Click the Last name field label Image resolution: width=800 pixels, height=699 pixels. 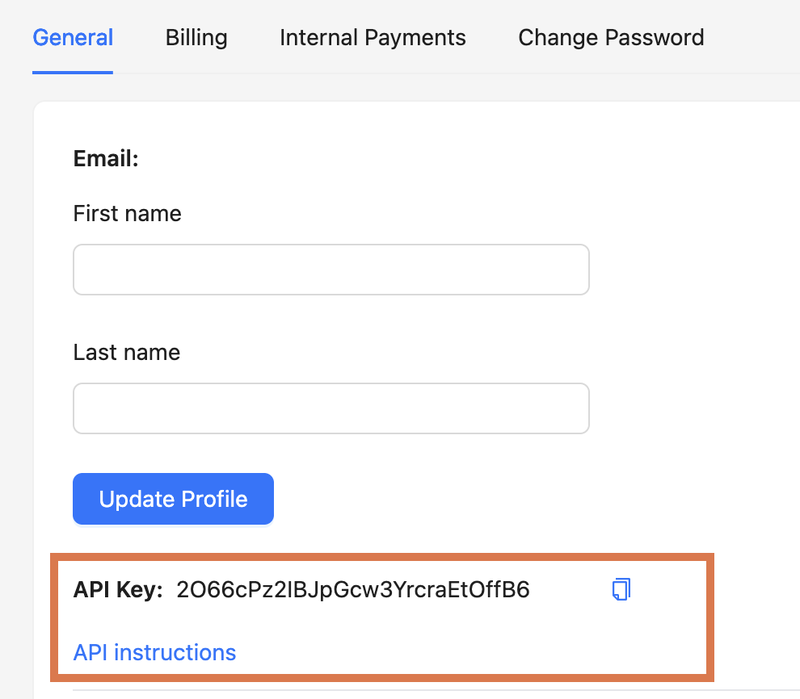(126, 352)
